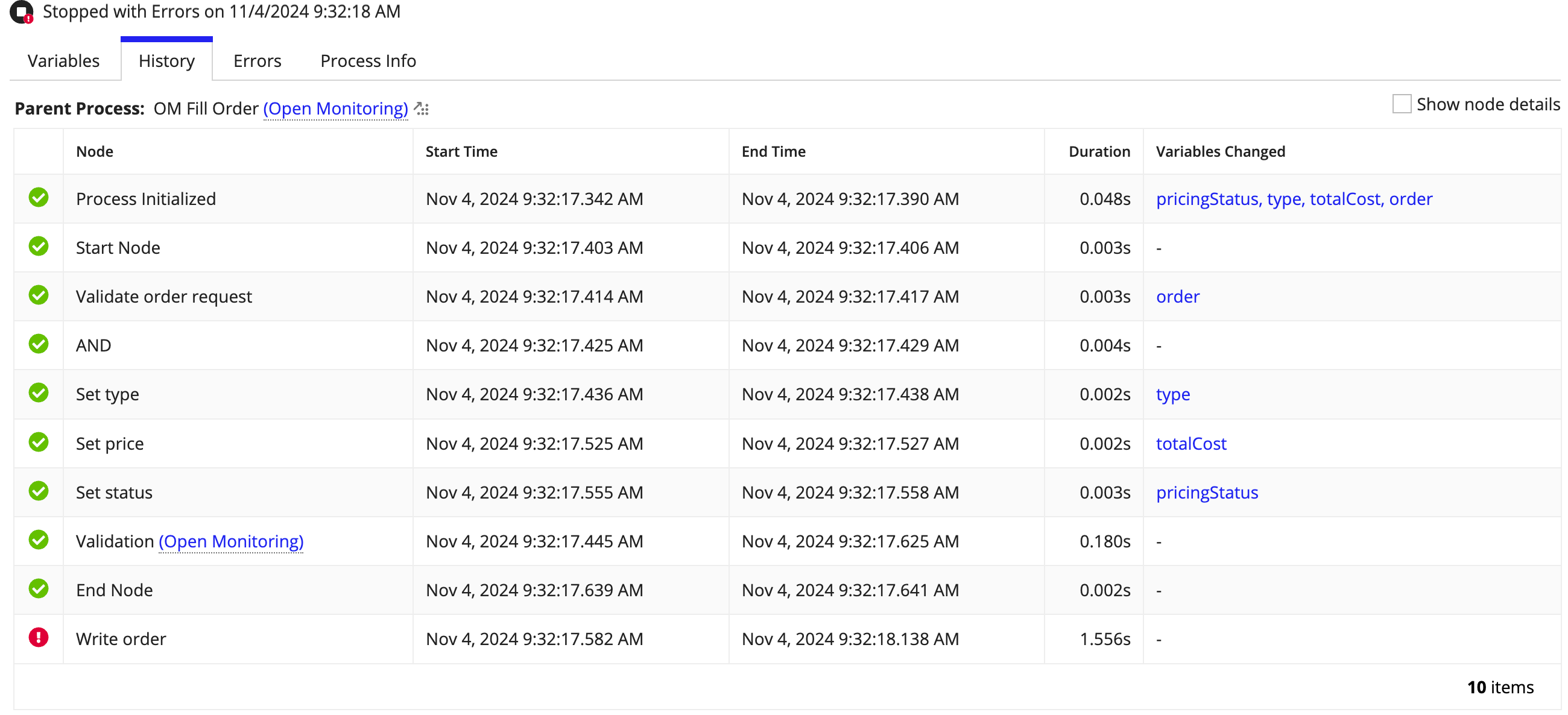Click 'pricingStatus' link in Set status row

(x=1207, y=493)
